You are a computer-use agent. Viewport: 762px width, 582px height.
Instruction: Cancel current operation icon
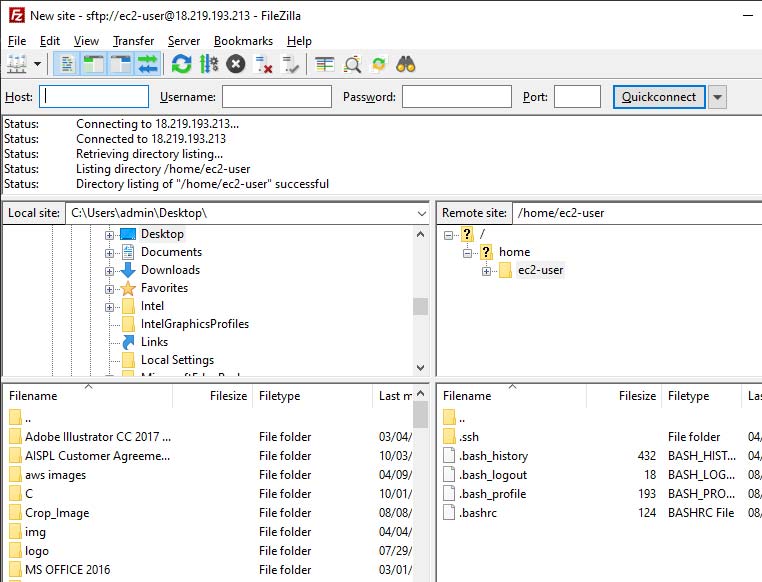[236, 64]
